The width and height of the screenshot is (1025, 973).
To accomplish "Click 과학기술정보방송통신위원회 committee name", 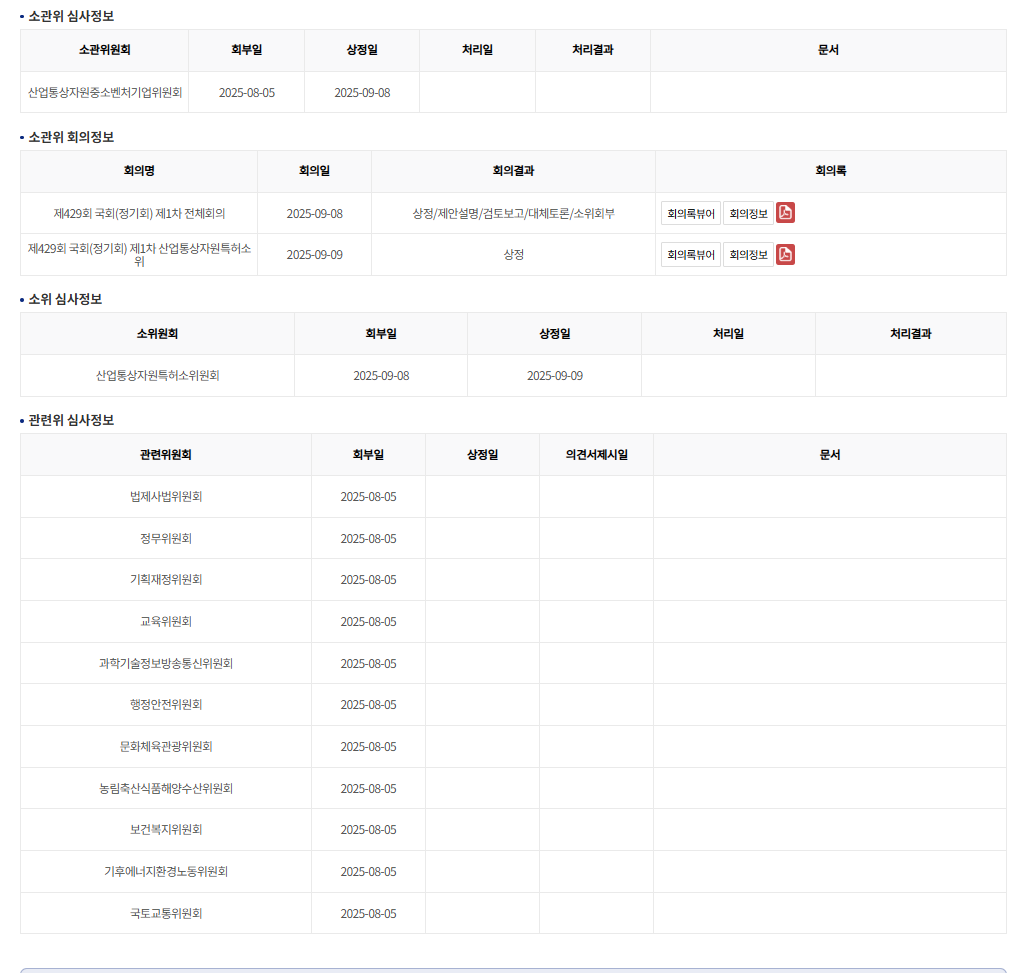I will [166, 664].
